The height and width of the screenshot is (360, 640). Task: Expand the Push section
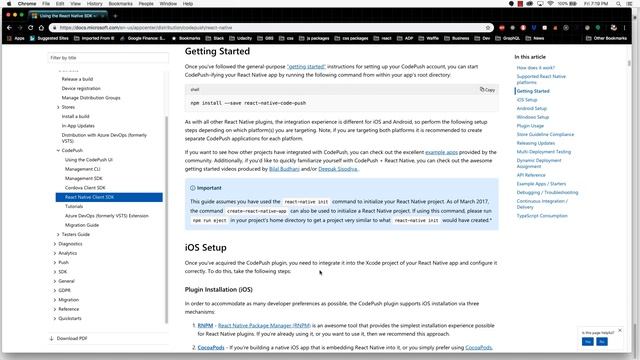pyautogui.click(x=55, y=262)
